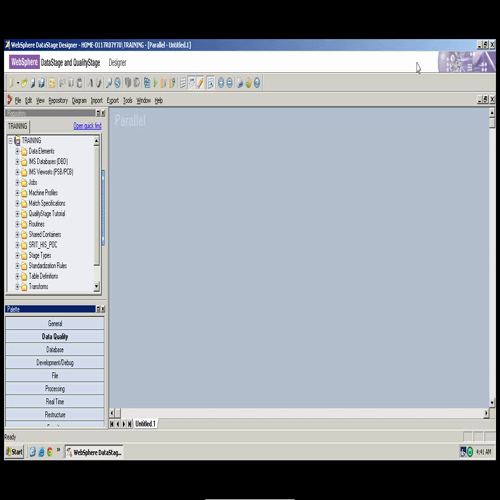
Task: Open the dropdown arrow beside New icon
Action: pos(18,83)
